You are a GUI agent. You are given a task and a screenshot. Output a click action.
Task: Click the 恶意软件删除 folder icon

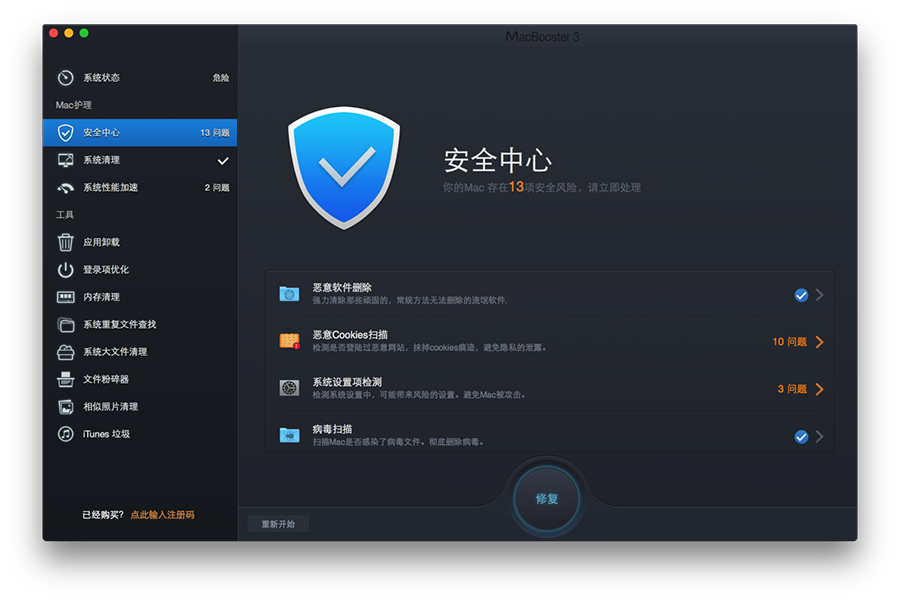(x=289, y=294)
